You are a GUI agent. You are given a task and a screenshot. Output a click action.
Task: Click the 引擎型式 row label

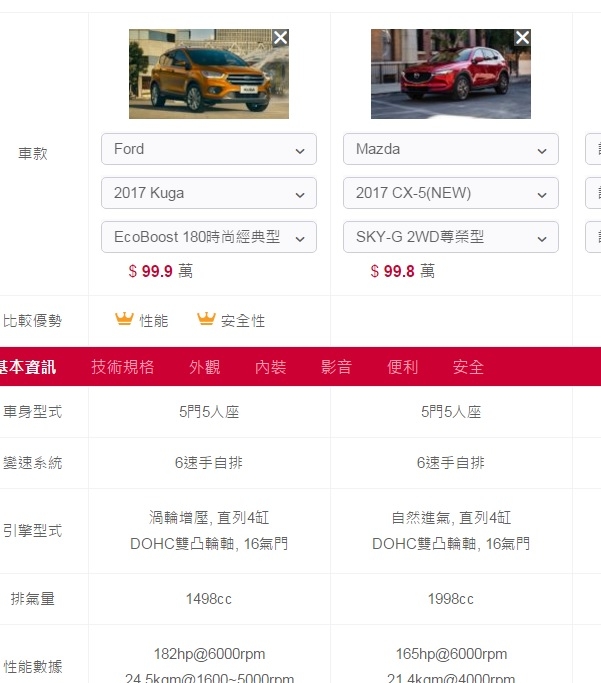(x=32, y=531)
